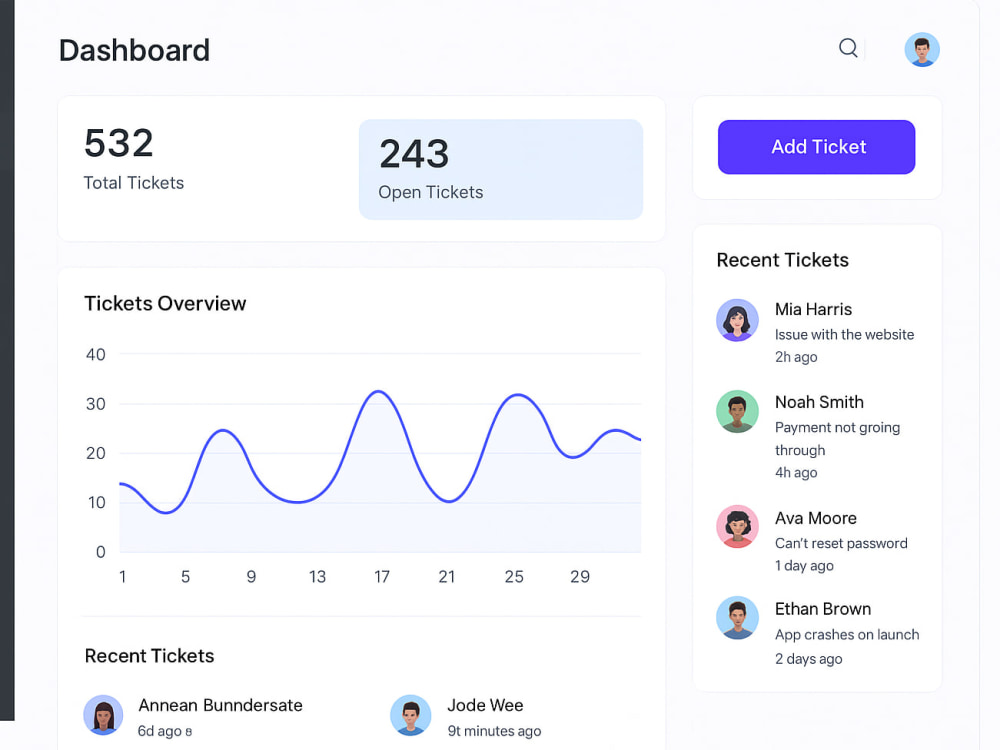Screen dimensions: 1000x750
Task: Select the Jode Wee ticket name
Action: click(x=485, y=705)
